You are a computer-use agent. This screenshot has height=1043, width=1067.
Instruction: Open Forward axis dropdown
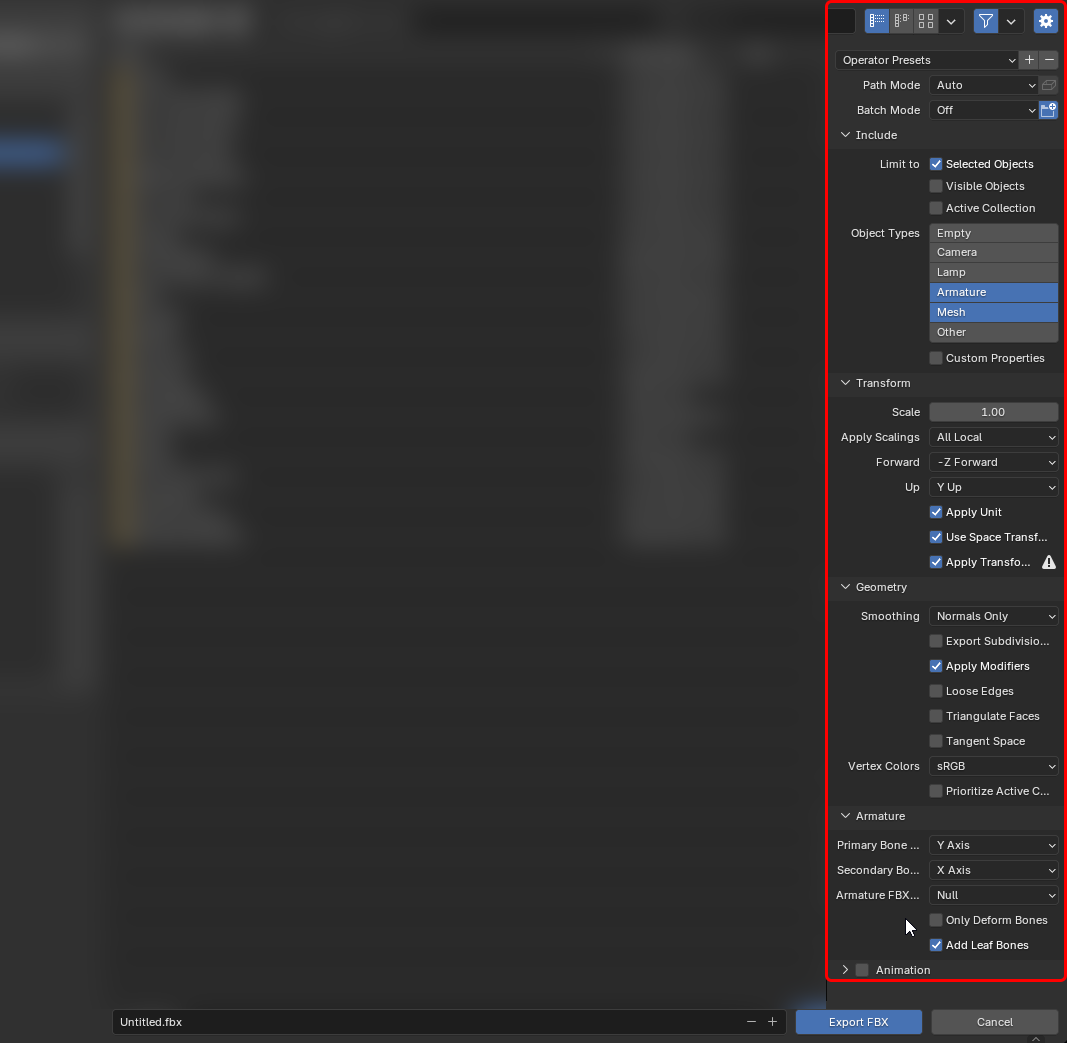tap(994, 462)
